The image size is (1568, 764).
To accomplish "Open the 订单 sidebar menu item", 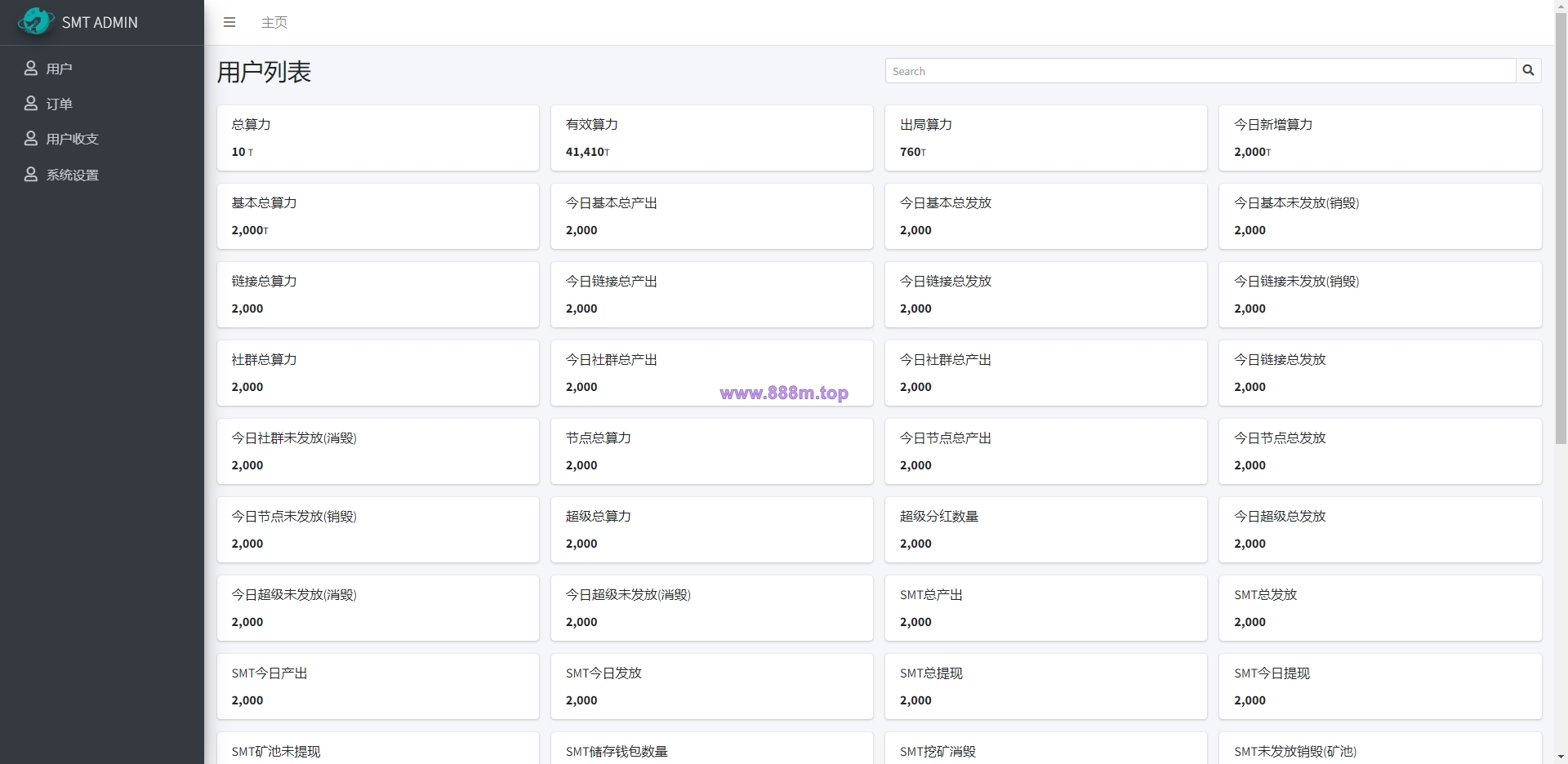I will 102,104.
